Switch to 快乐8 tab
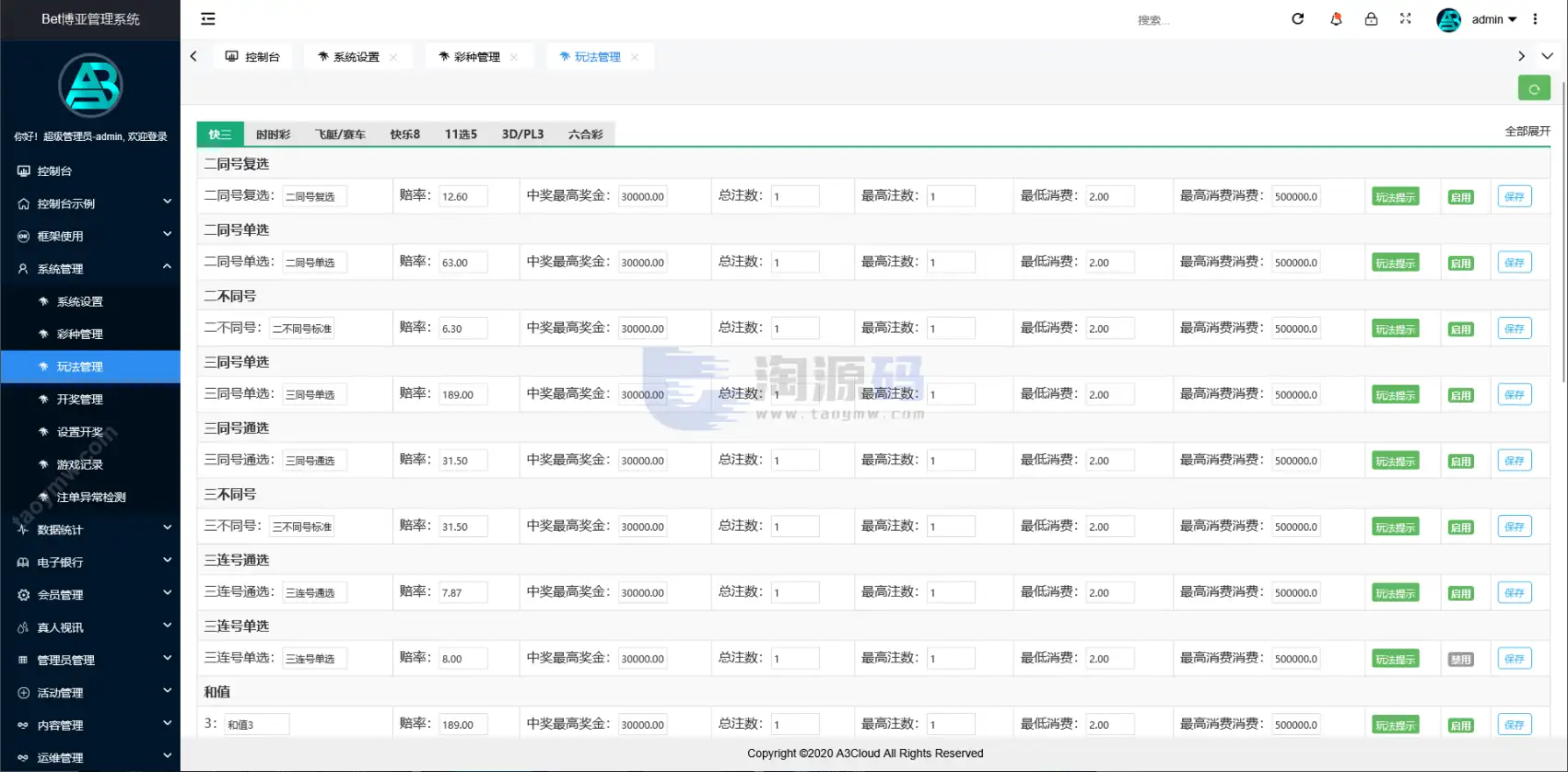 click(x=404, y=135)
